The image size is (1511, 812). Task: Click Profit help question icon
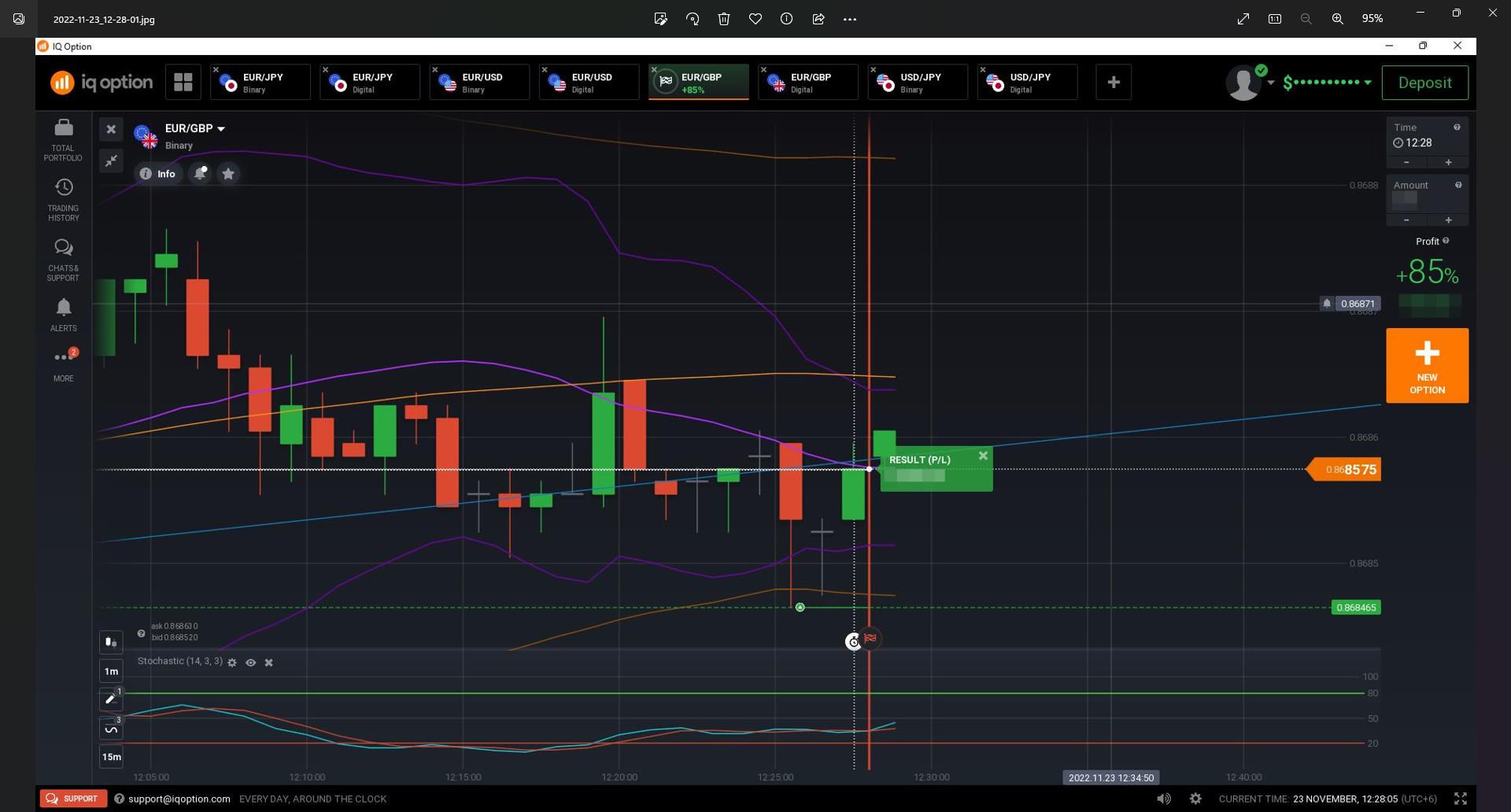click(x=1446, y=241)
